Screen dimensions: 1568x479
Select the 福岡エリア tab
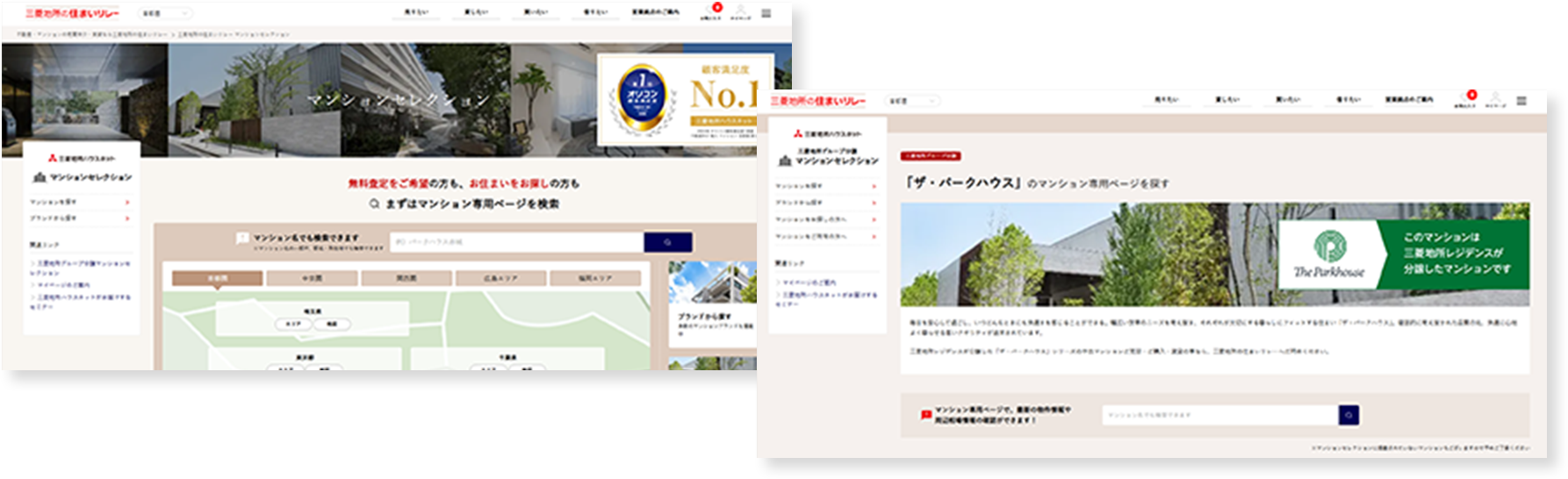[x=594, y=278]
